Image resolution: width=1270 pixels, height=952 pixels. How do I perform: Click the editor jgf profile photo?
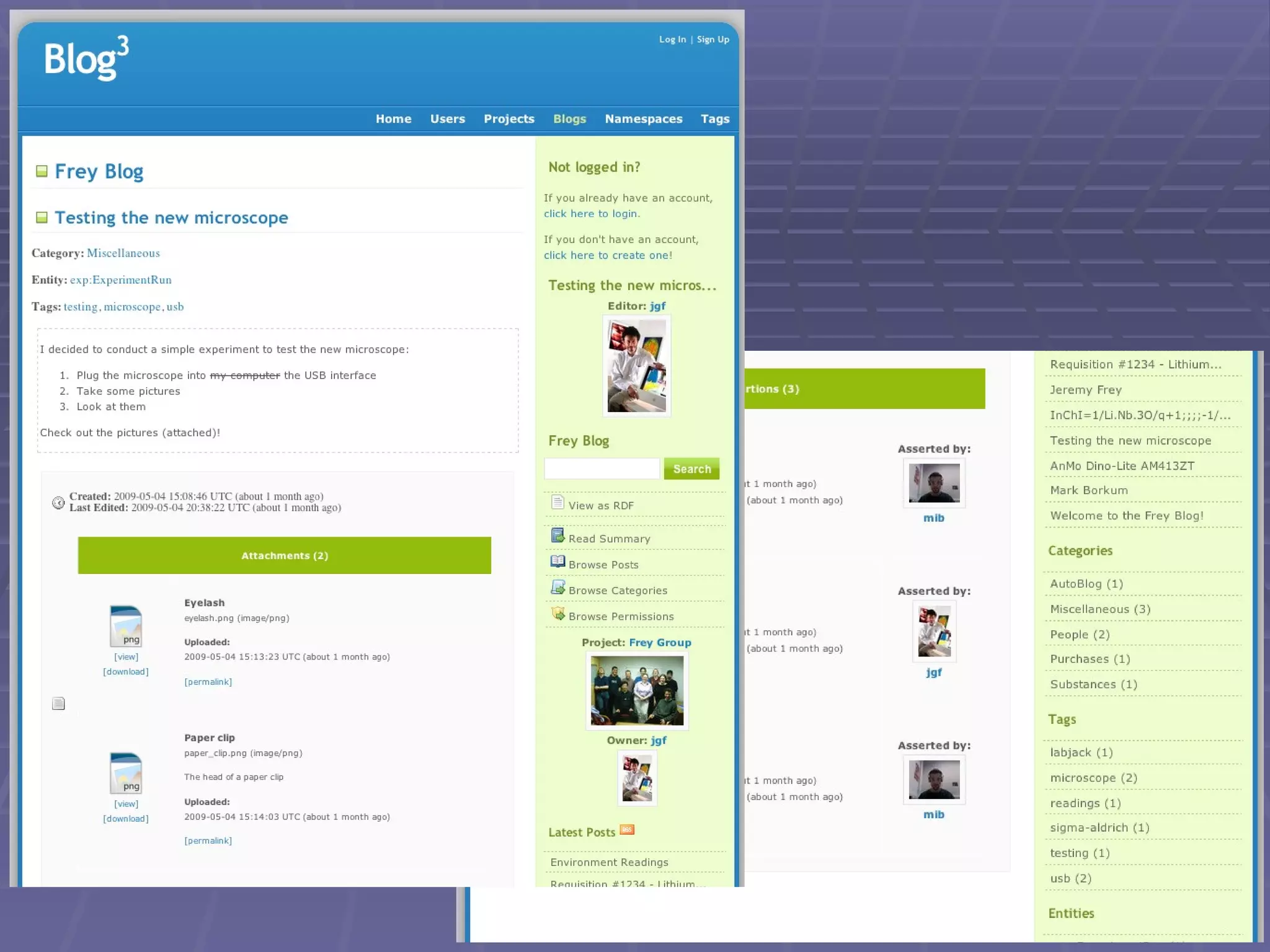click(636, 366)
